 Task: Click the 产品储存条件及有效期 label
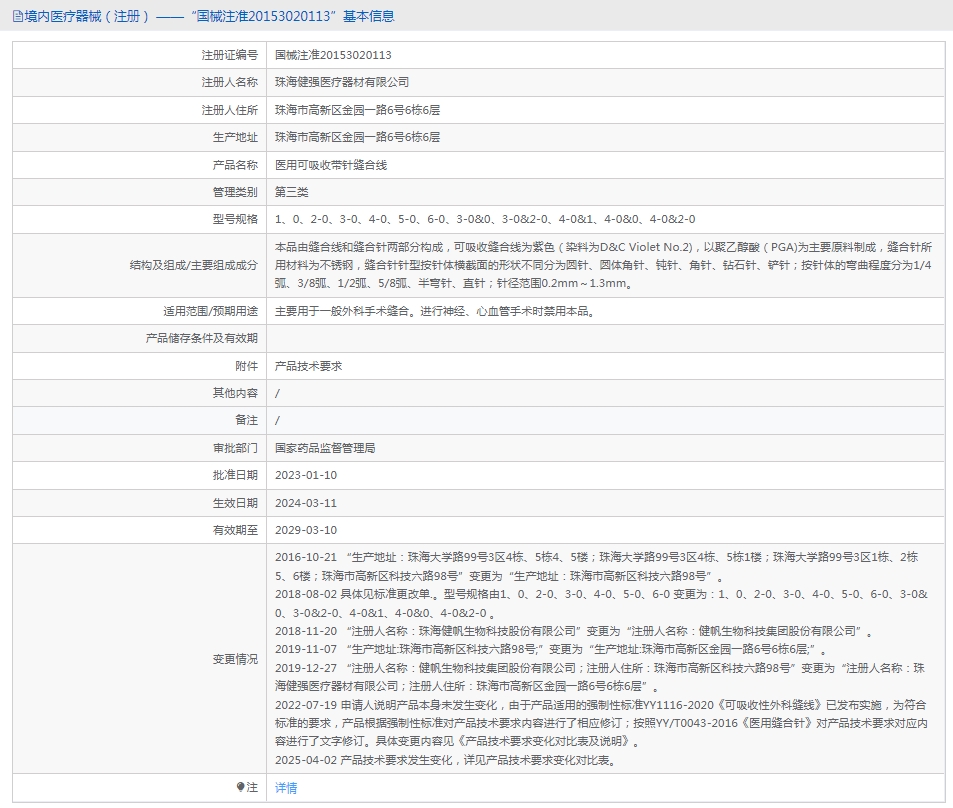tap(202, 339)
